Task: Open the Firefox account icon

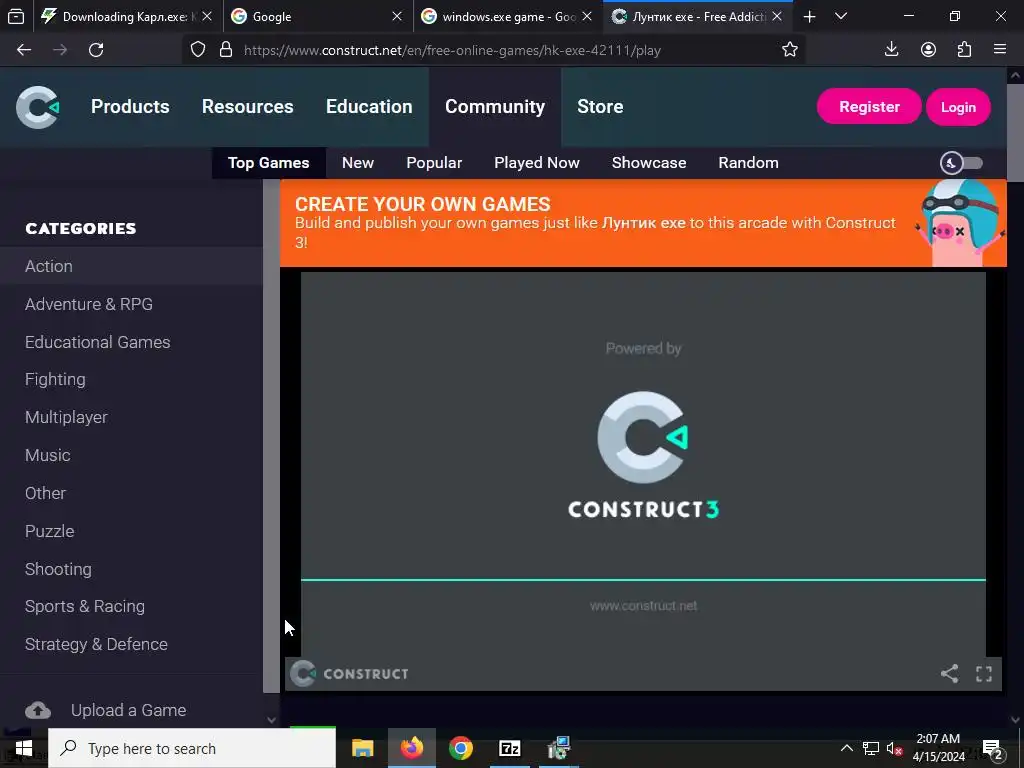Action: coord(928,50)
